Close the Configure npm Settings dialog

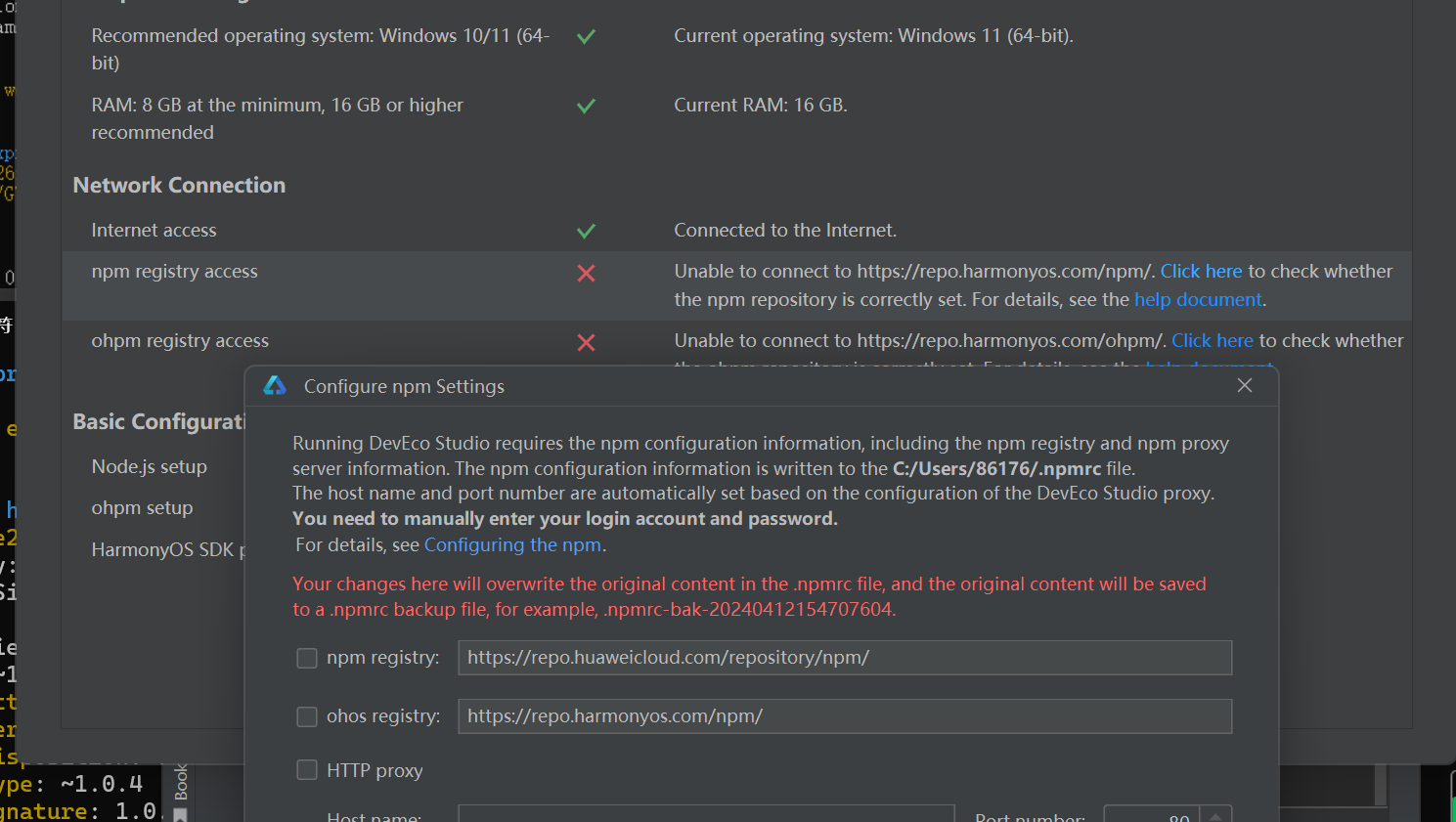click(x=1245, y=385)
